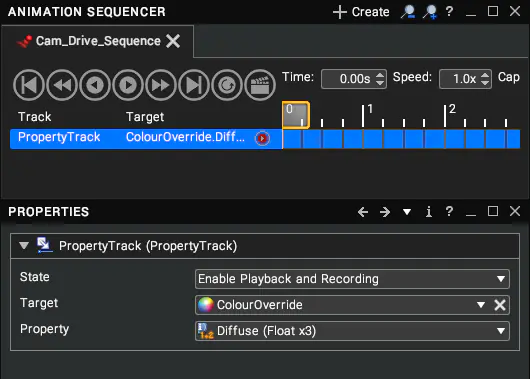
Task: Close the Animation Sequencer panel
Action: pyautogui.click(x=515, y=11)
